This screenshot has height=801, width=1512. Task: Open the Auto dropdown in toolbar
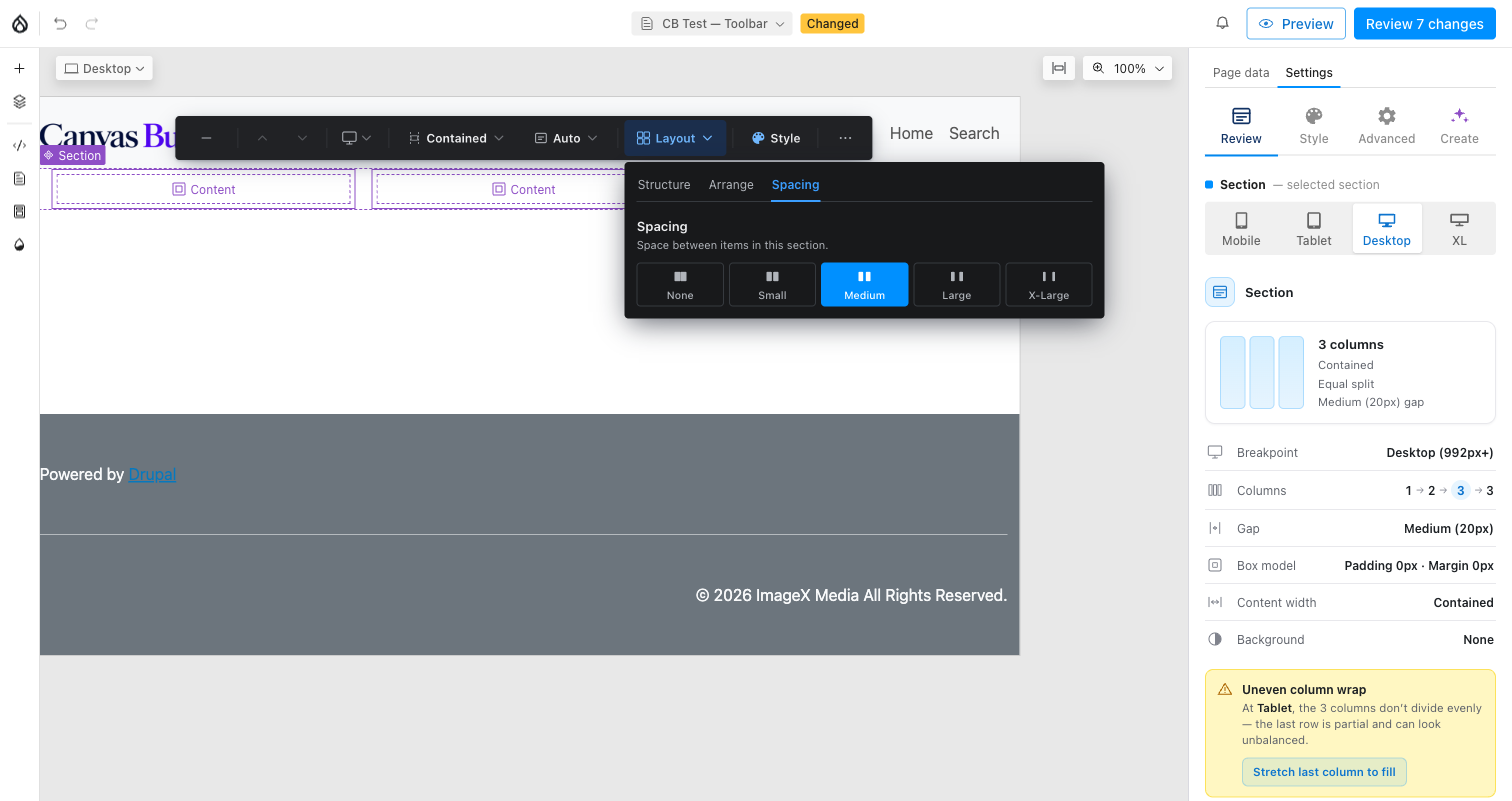pos(566,138)
